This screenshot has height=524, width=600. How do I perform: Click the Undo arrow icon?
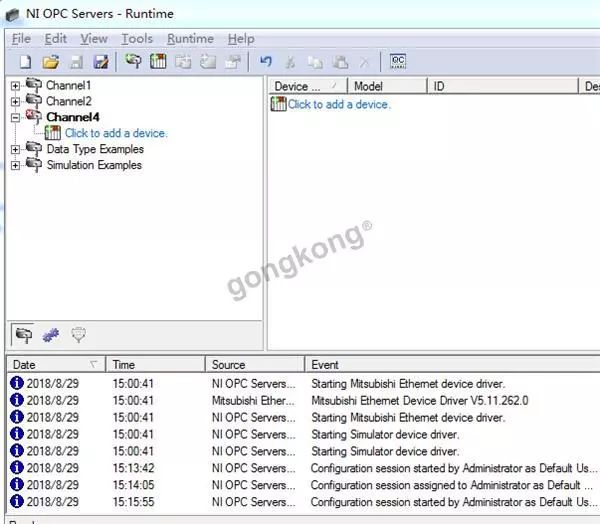[266, 61]
